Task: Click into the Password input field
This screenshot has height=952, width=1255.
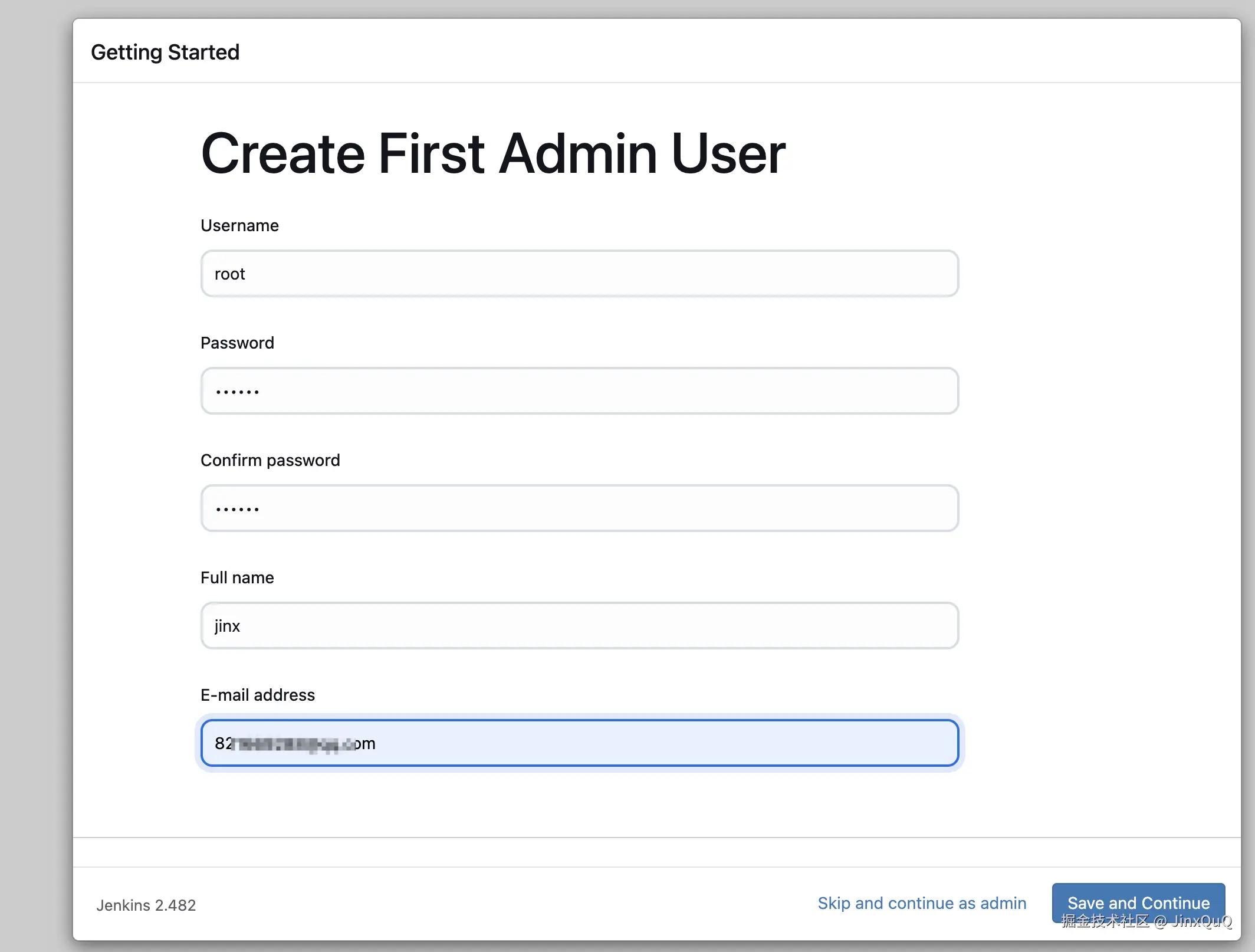Action: 579,391
